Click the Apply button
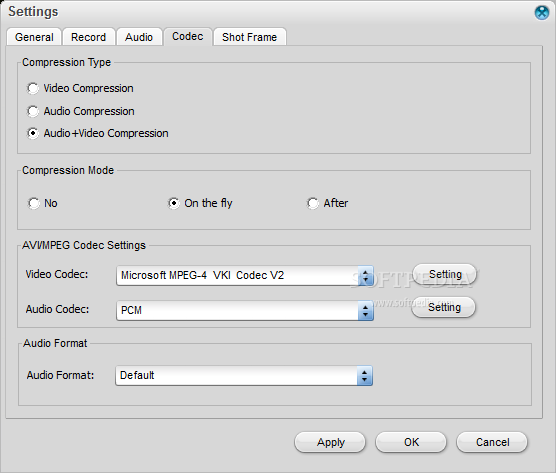 (330, 442)
